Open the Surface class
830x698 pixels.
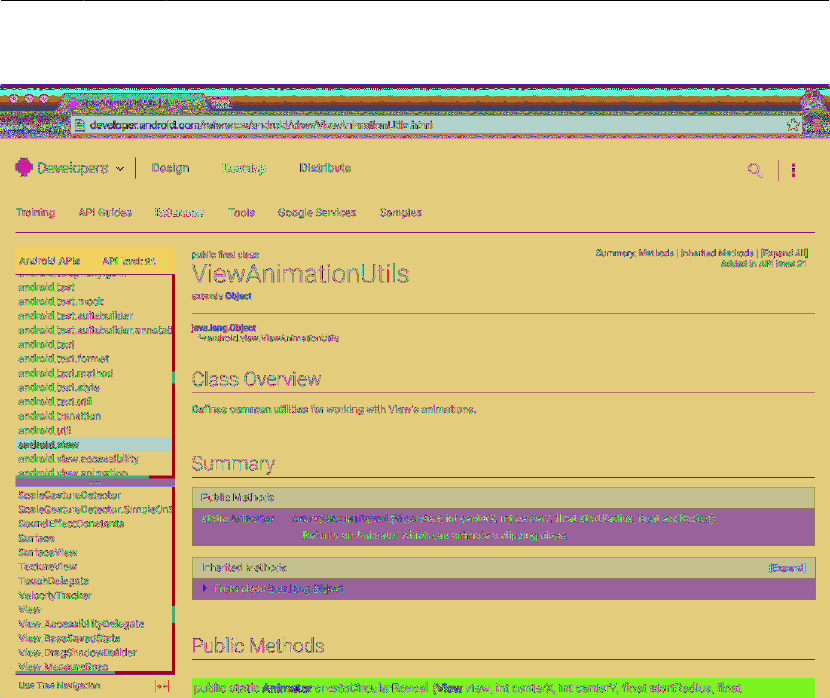pyautogui.click(x=37, y=538)
